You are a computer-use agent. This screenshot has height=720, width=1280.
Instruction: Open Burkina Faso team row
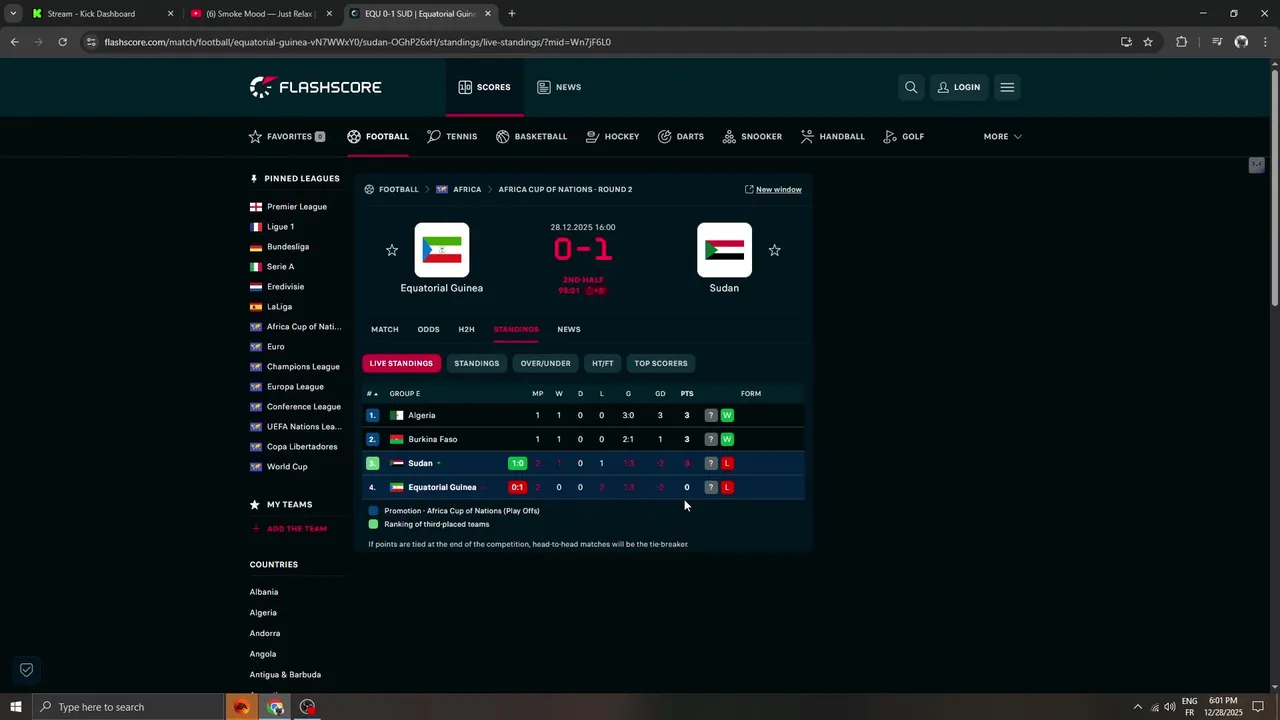[583, 439]
